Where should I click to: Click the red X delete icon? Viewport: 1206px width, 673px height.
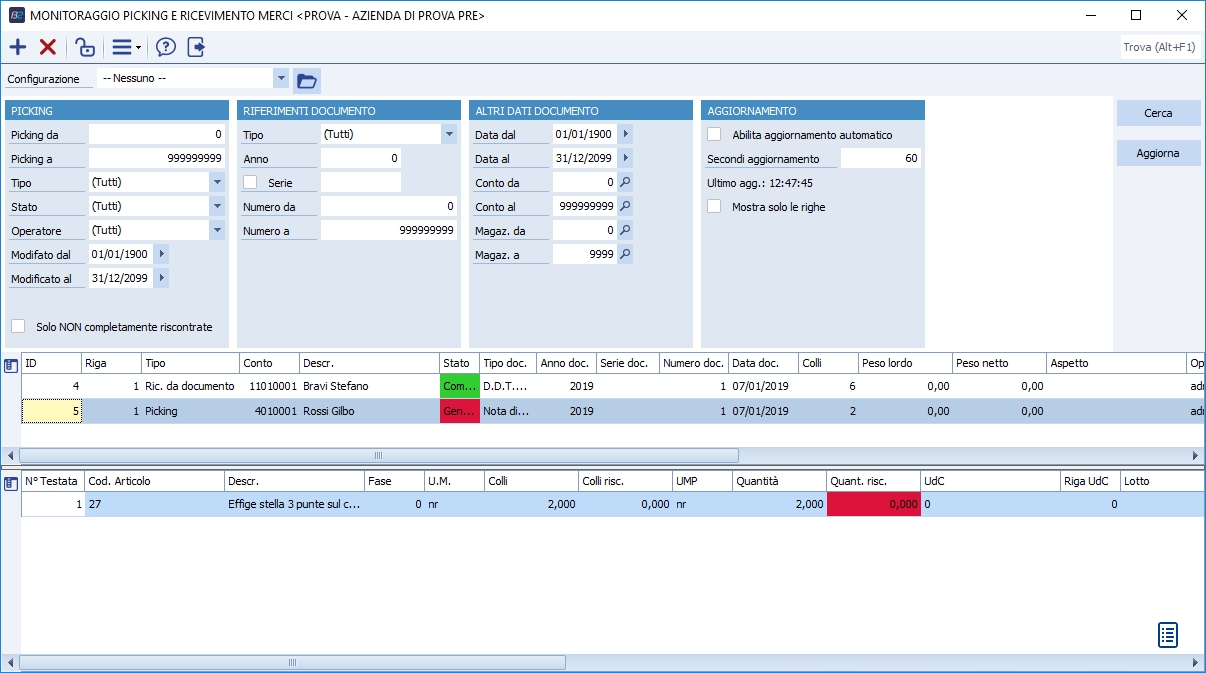coord(47,47)
